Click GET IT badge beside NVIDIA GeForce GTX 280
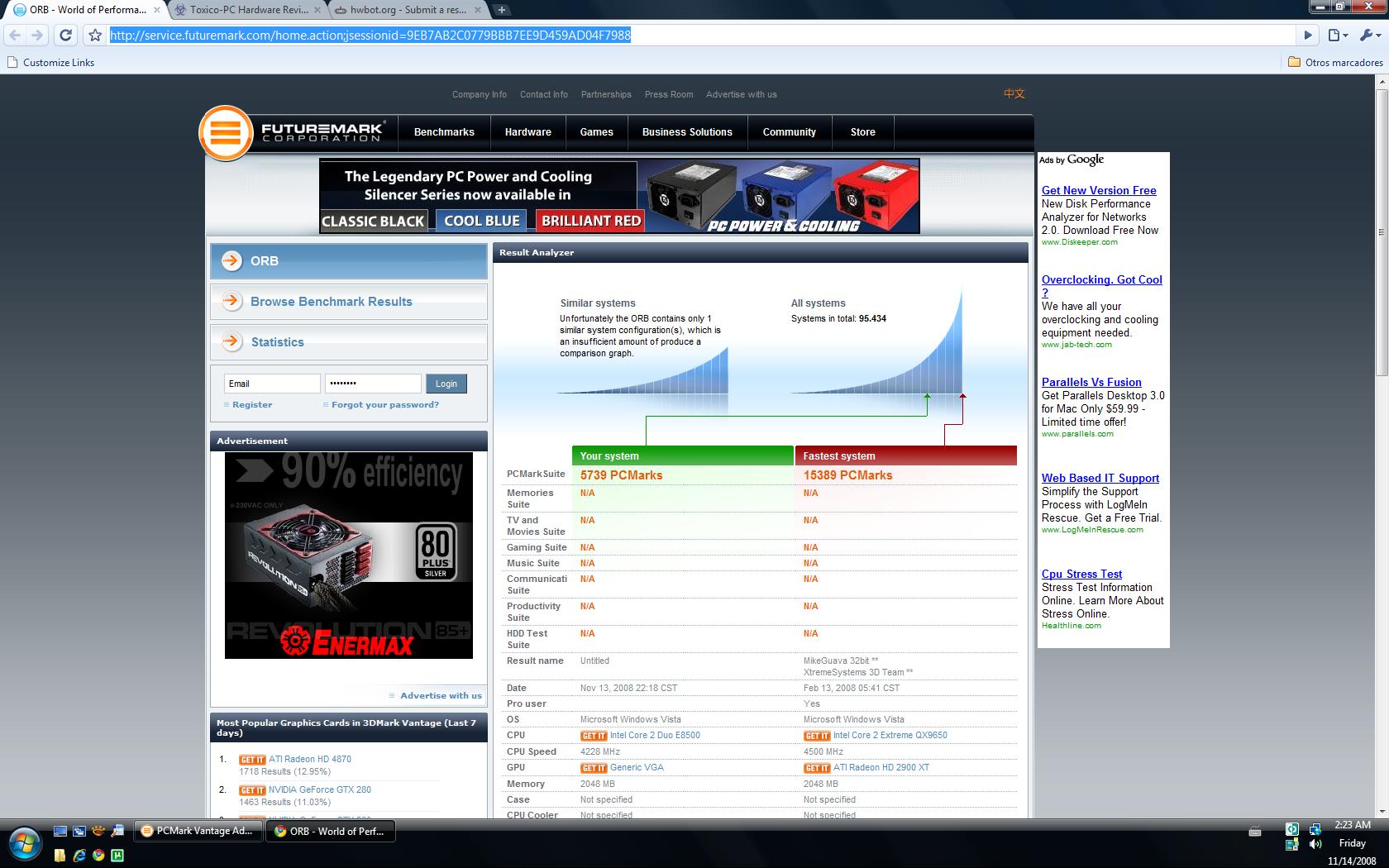The image size is (1389, 868). [x=252, y=790]
